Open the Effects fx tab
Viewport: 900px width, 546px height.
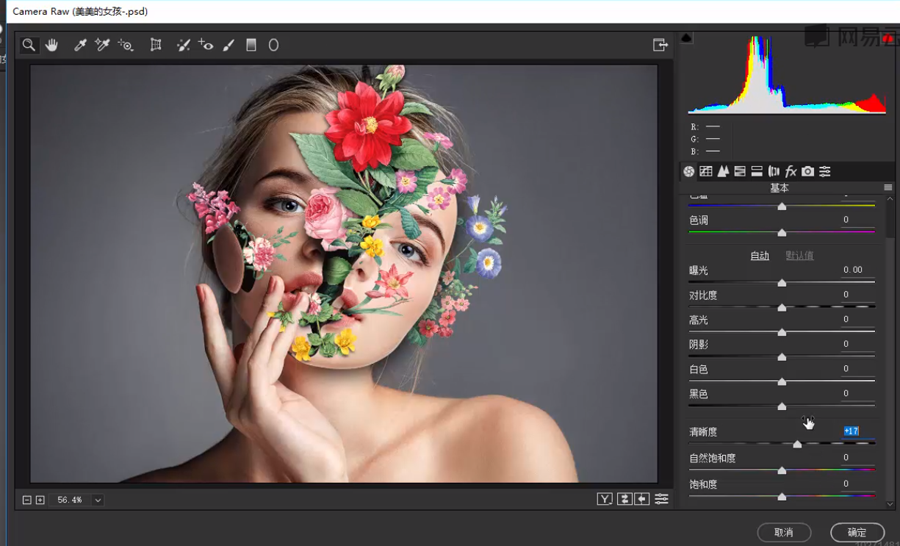coord(791,172)
